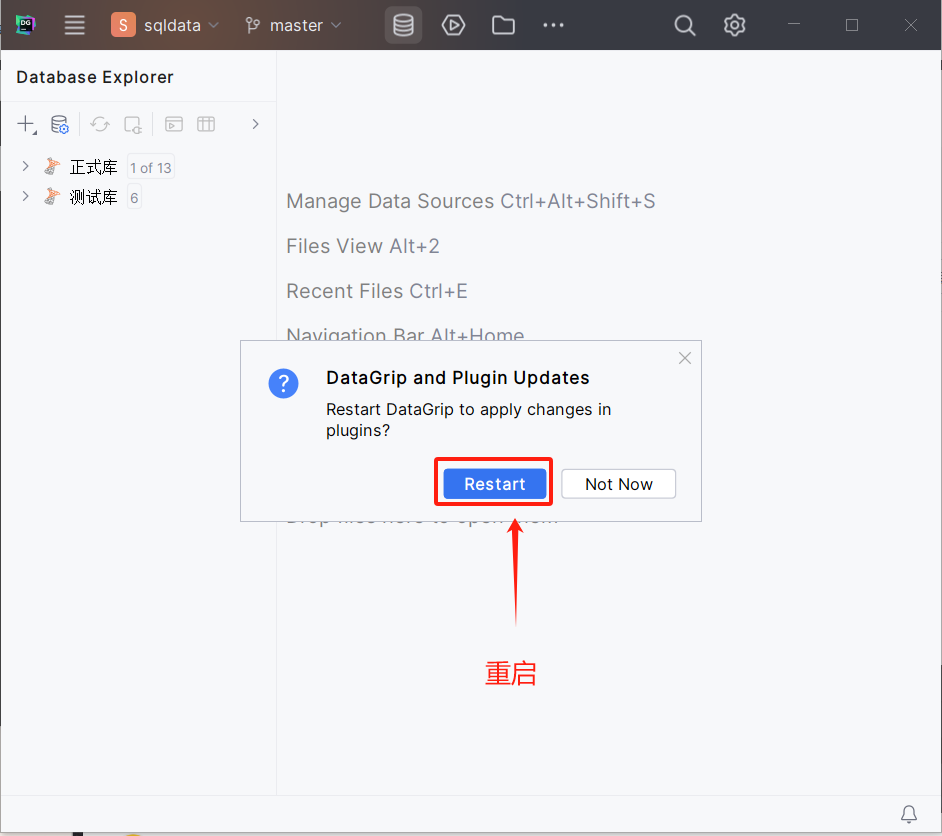Viewport: 942px width, 836px height.
Task: Click the Database Explorer panel title
Action: 95,77
